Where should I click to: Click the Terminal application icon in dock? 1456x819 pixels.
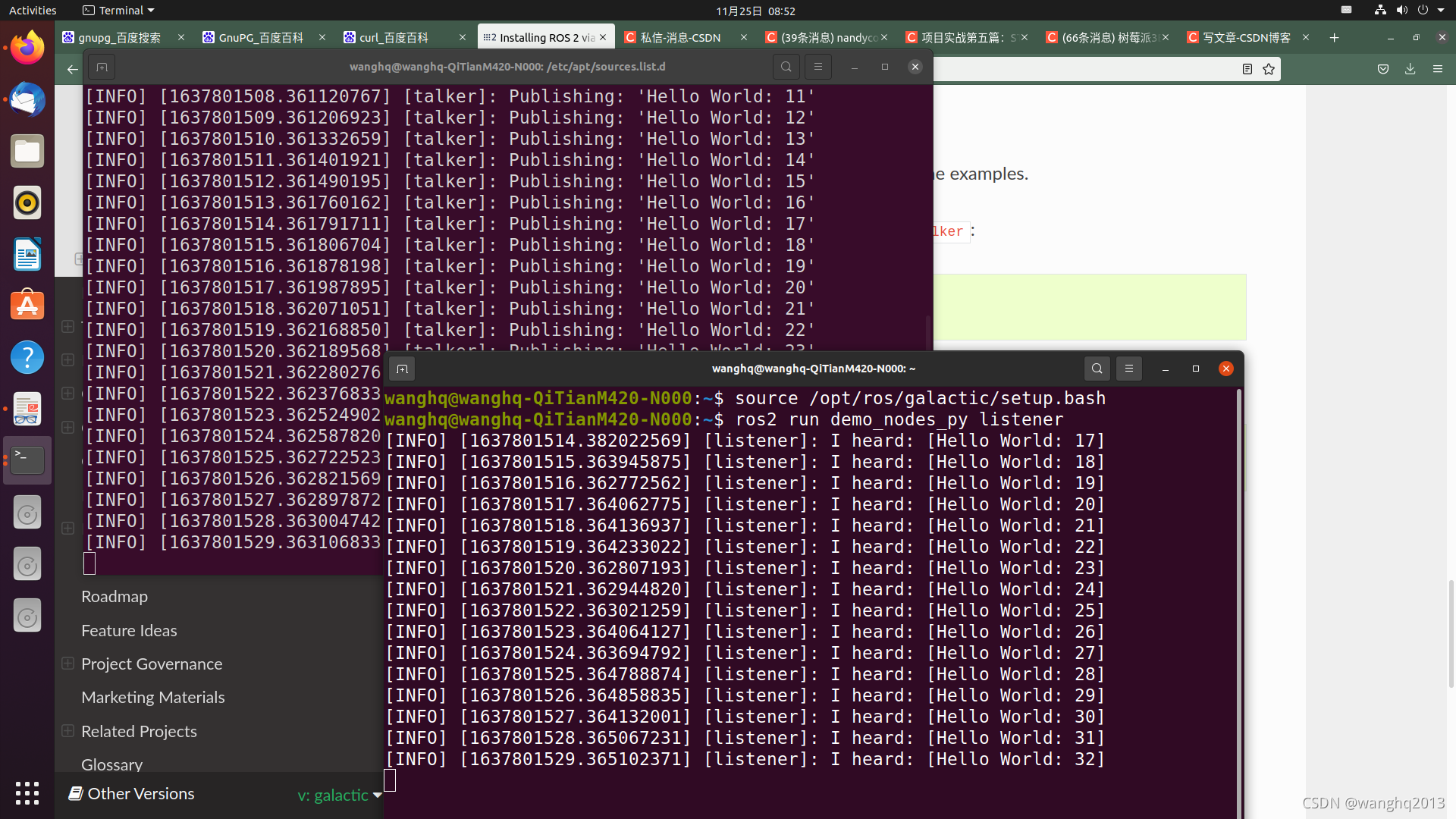(x=27, y=459)
